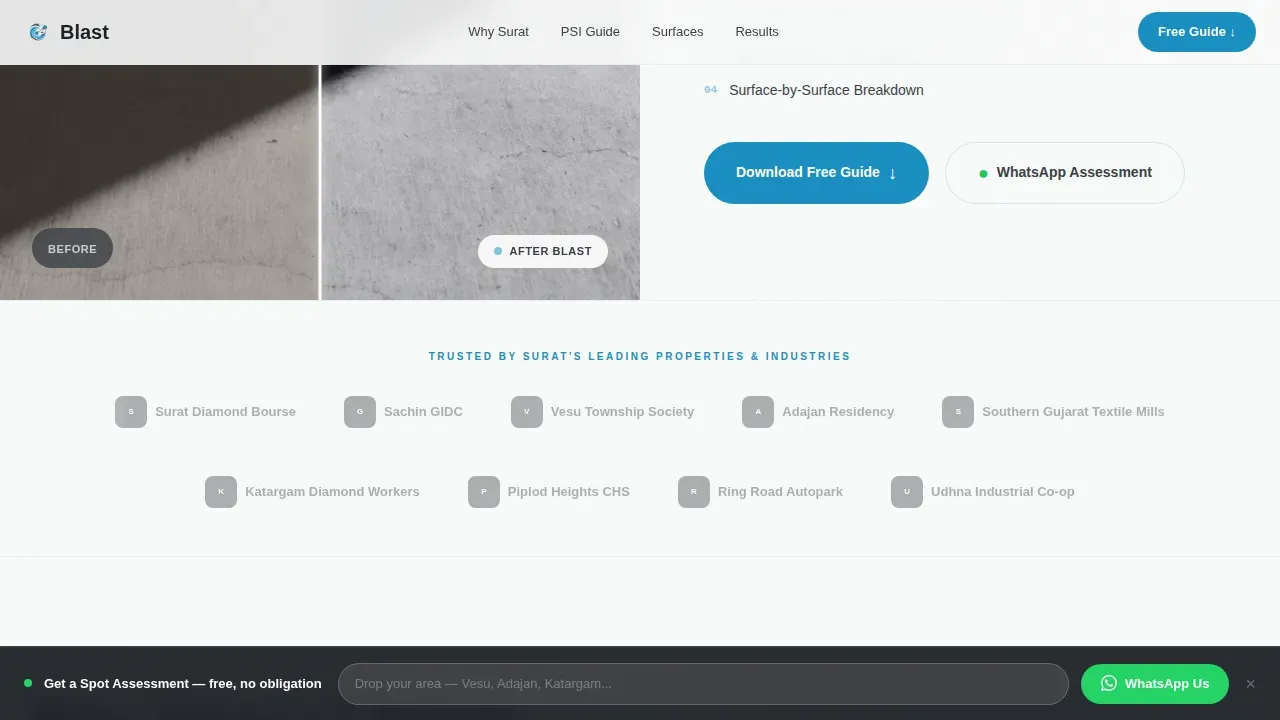Go to the Results section
The width and height of the screenshot is (1280, 720).
[757, 32]
